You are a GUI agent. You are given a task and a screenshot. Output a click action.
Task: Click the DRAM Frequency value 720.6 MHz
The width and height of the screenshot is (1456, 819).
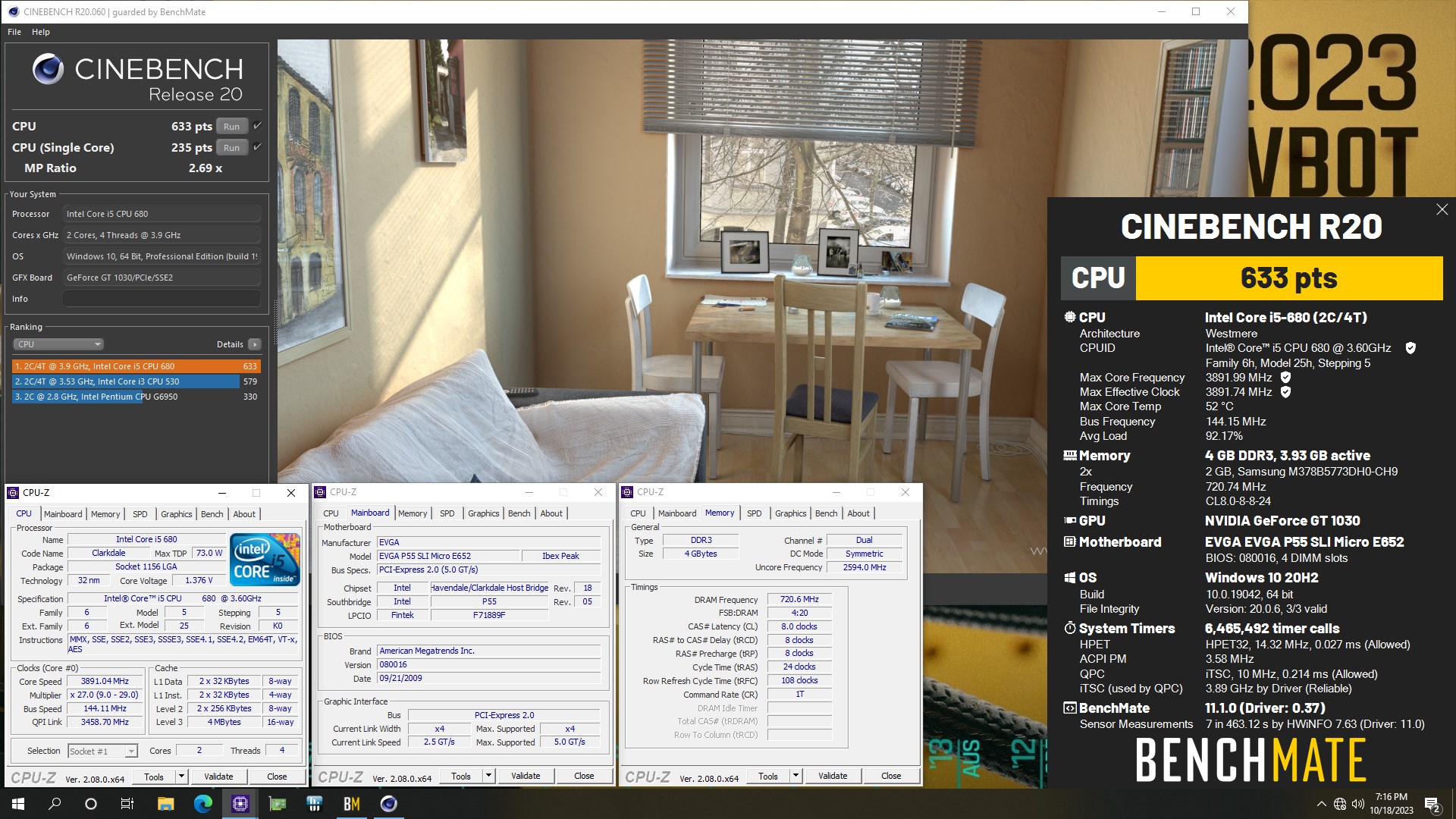(x=799, y=599)
